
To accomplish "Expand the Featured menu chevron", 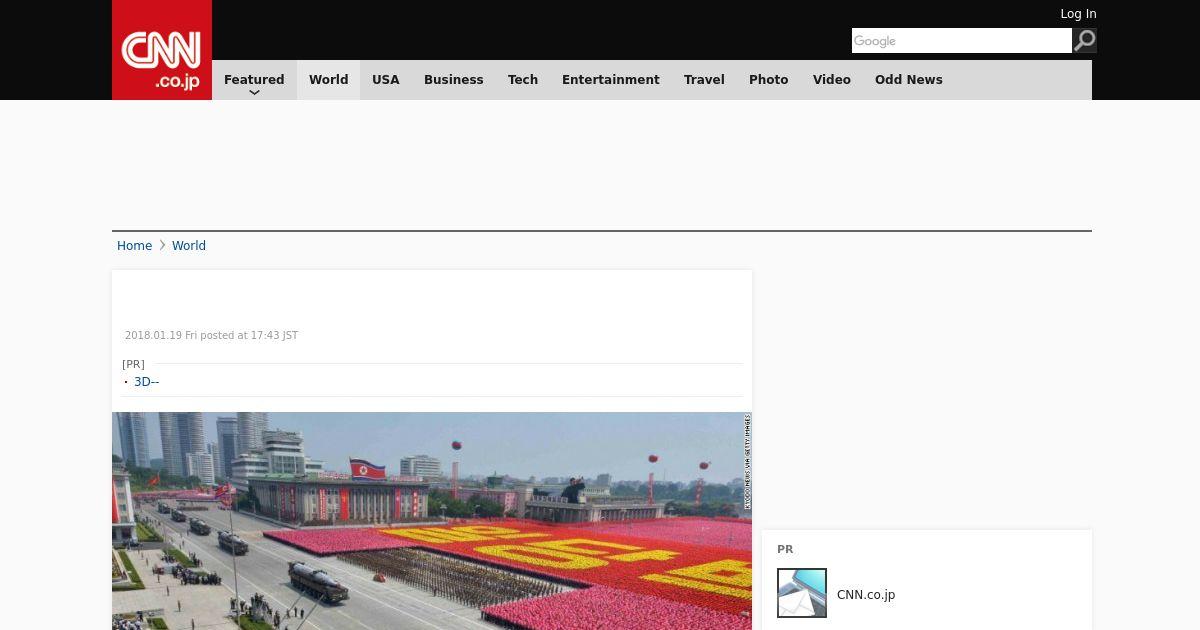I will point(254,93).
